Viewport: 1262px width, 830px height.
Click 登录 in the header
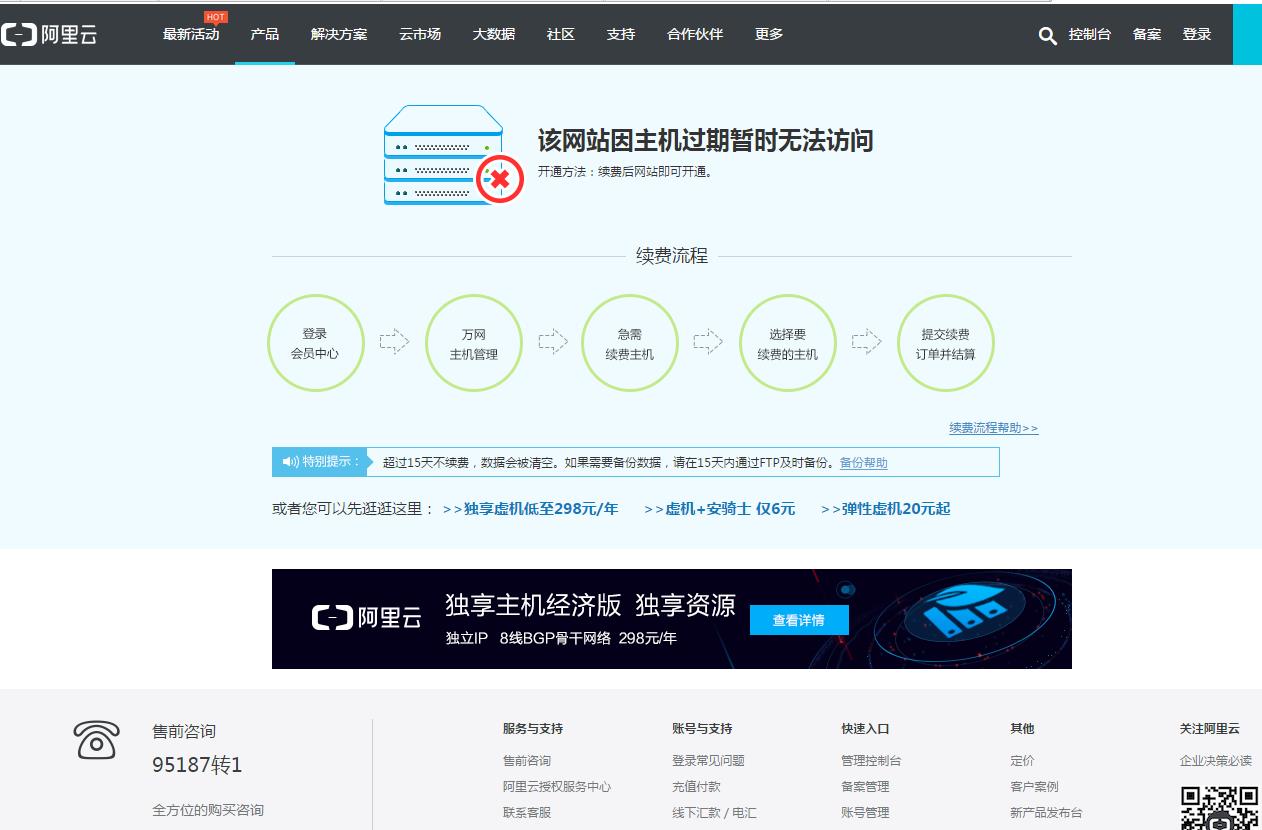[1197, 34]
